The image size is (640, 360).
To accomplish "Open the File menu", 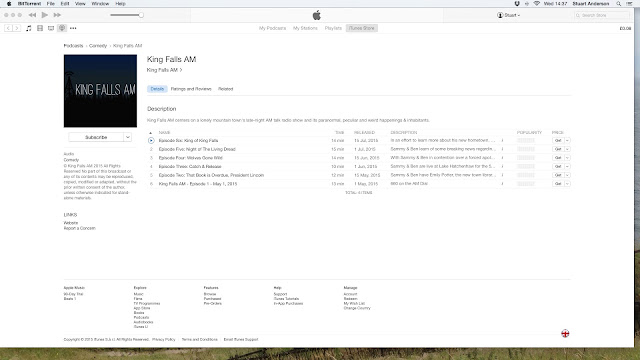I will tap(51, 4).
